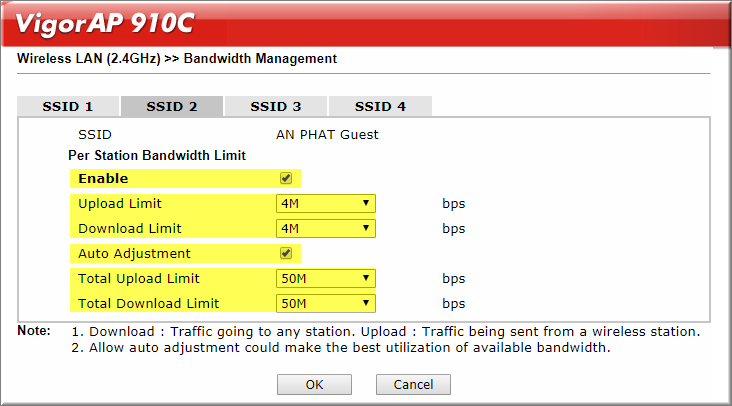
Task: Switch to the SSID 1 tab
Action: coord(68,106)
